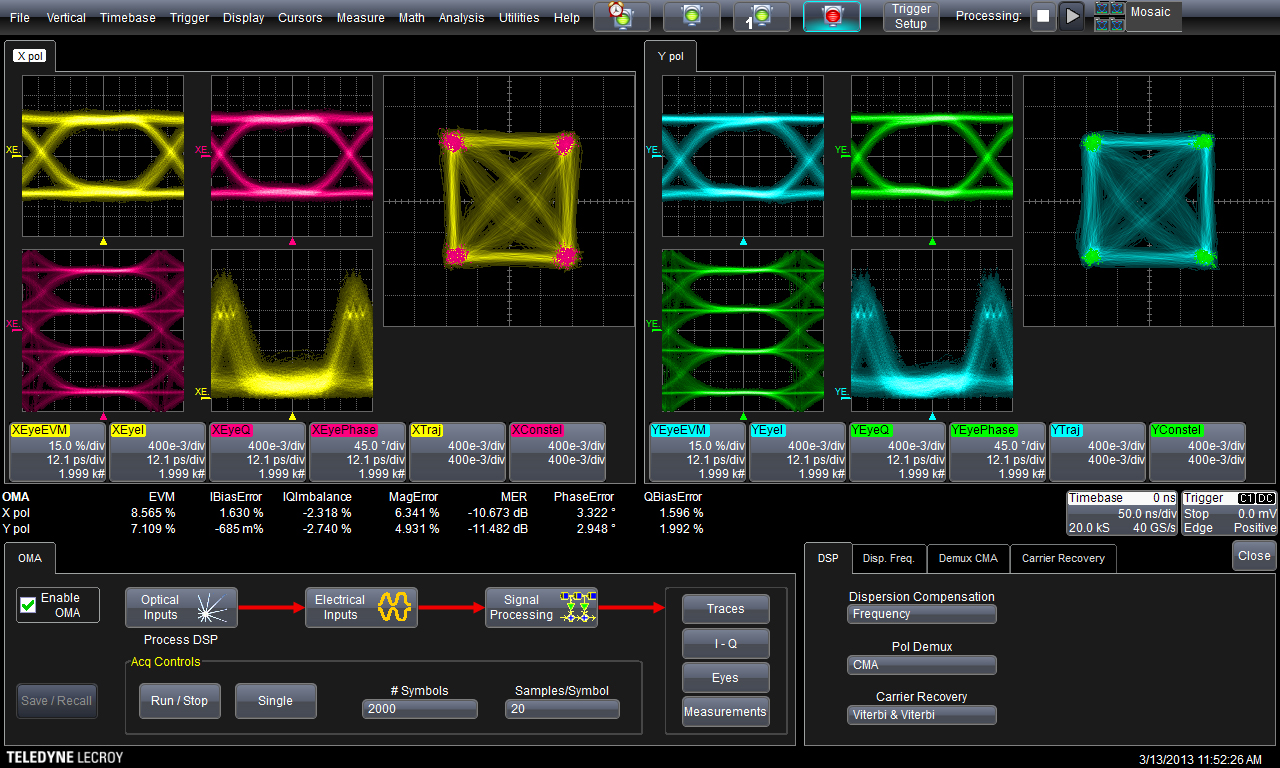Open the Carrier Recovery Viterbi & Viterbi dropdown
This screenshot has height=768, width=1280.
(921, 715)
